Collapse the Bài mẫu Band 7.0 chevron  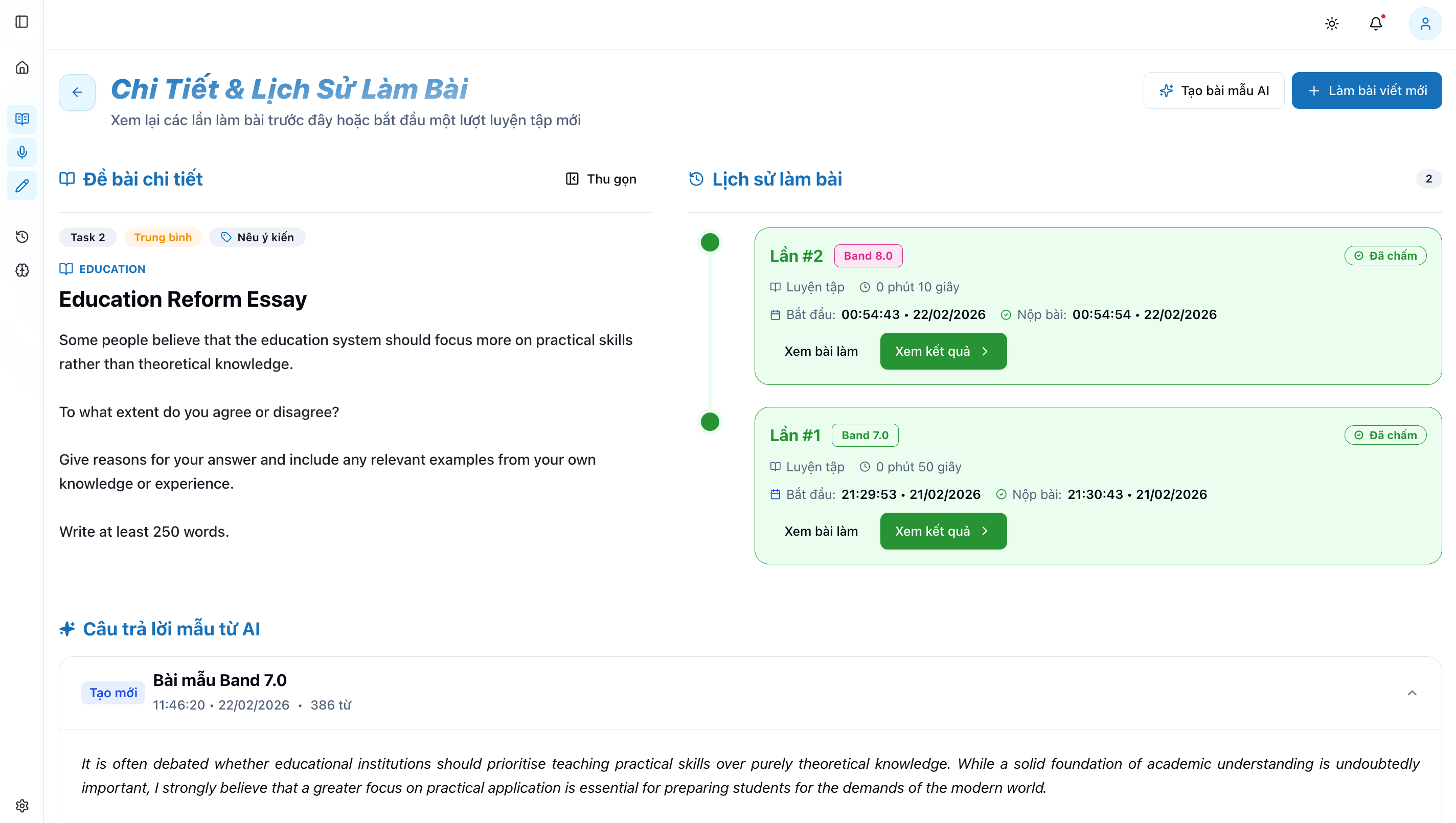1412,693
